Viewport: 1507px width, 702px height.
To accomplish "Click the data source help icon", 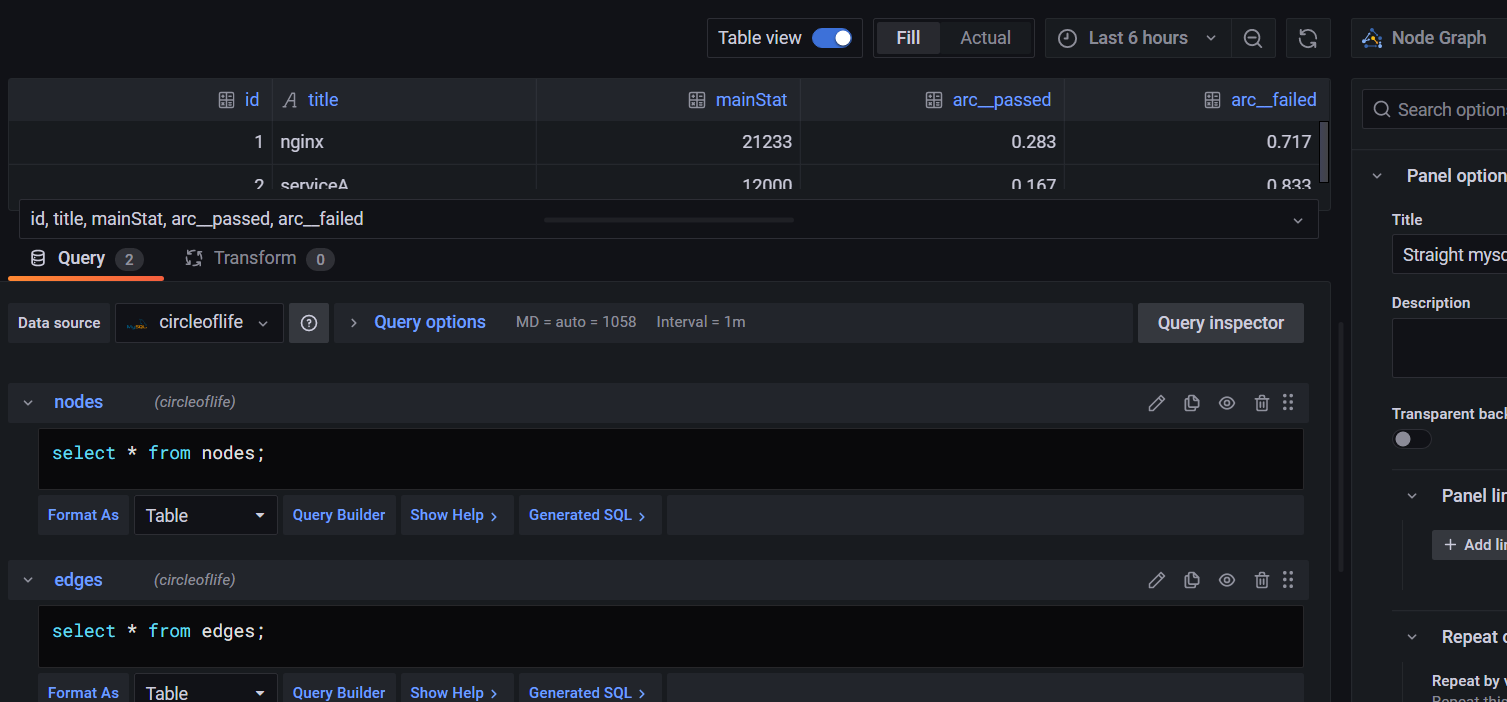I will [x=309, y=323].
